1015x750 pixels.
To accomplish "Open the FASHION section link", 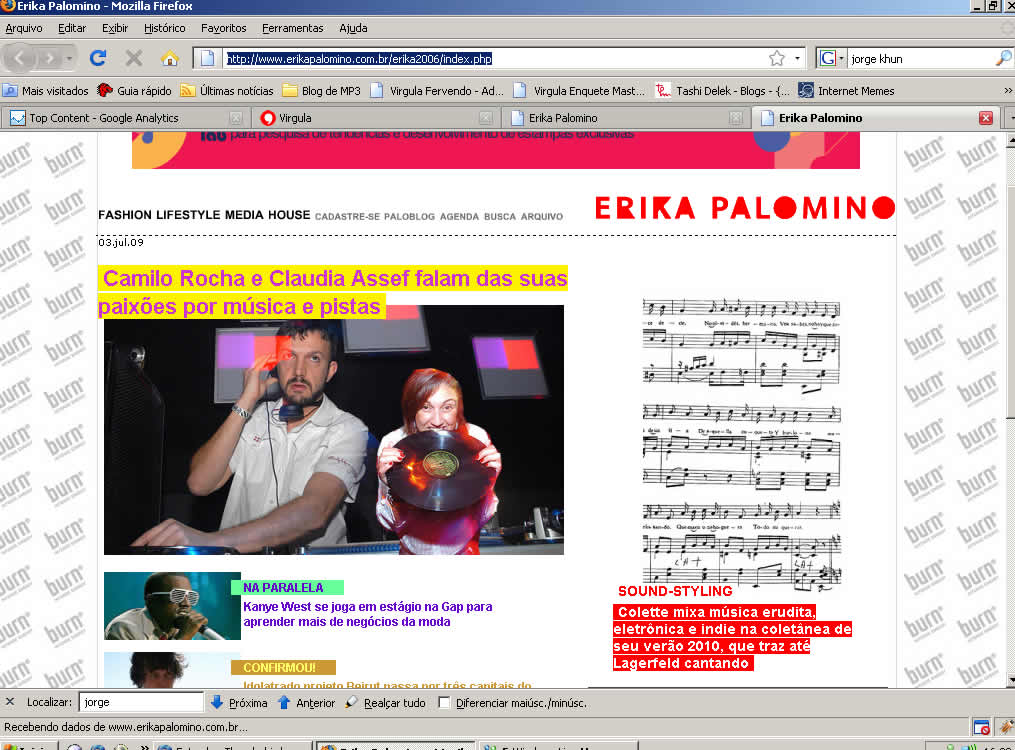I will click(x=125, y=215).
